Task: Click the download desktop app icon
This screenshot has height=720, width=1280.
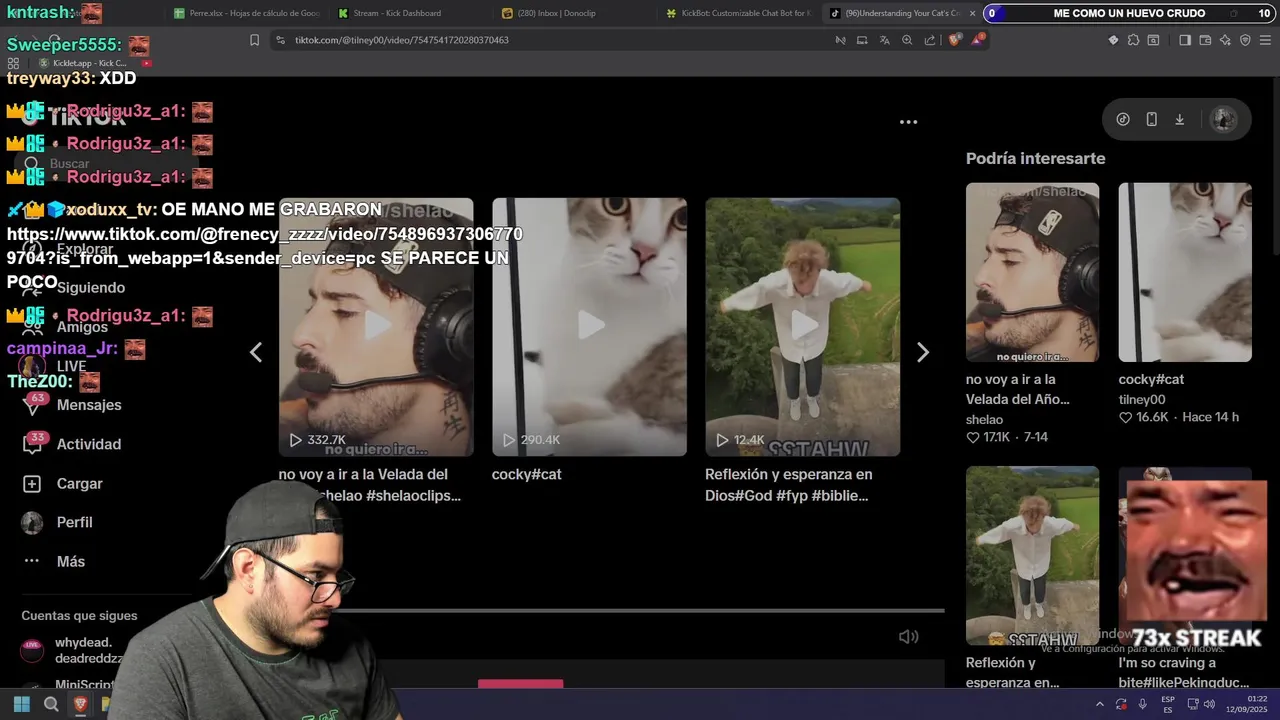Action: pyautogui.click(x=1179, y=119)
